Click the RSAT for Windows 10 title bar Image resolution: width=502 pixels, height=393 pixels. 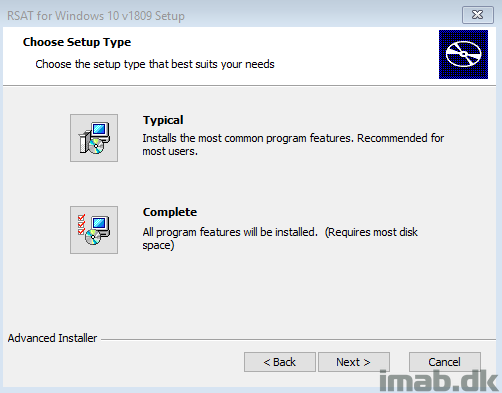click(96, 16)
